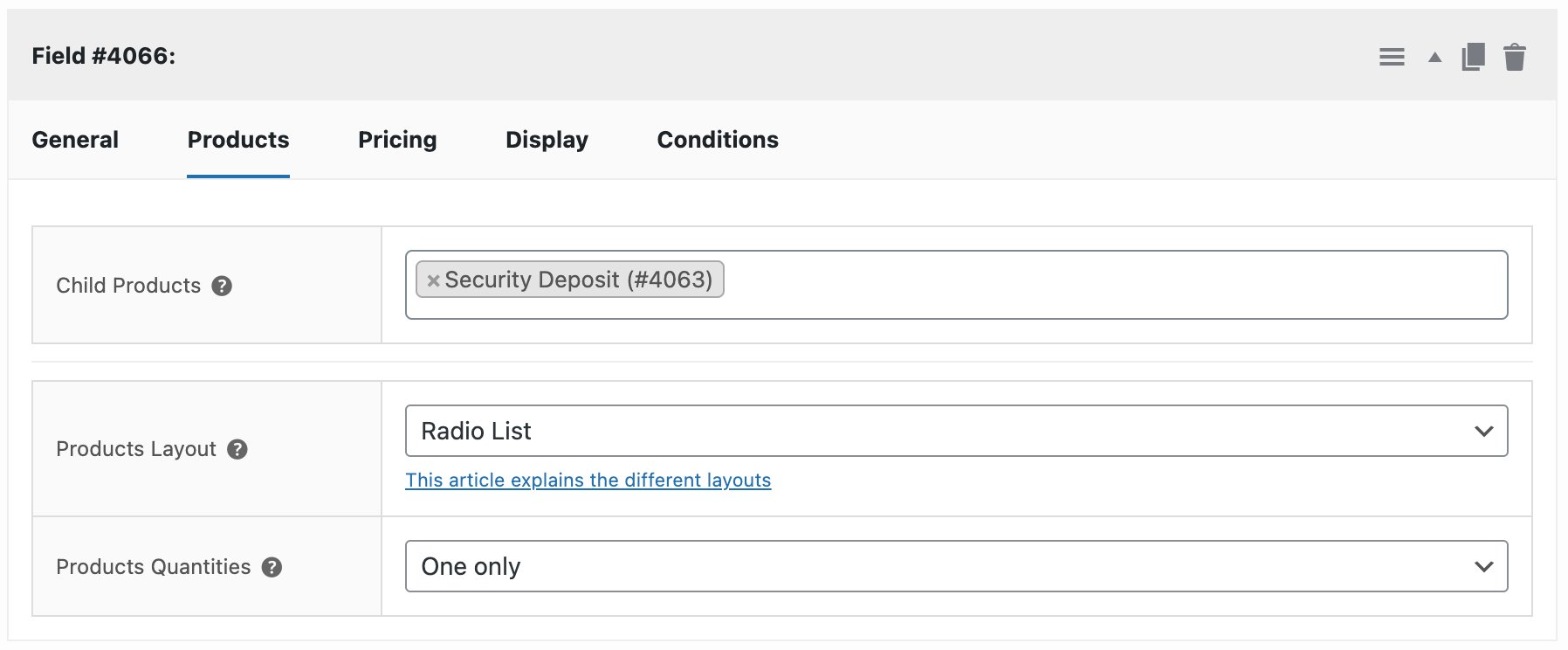Viewport: 1568px width, 650px height.
Task: Remove the Security Deposit (#4063) tag via its x
Action: 434,280
